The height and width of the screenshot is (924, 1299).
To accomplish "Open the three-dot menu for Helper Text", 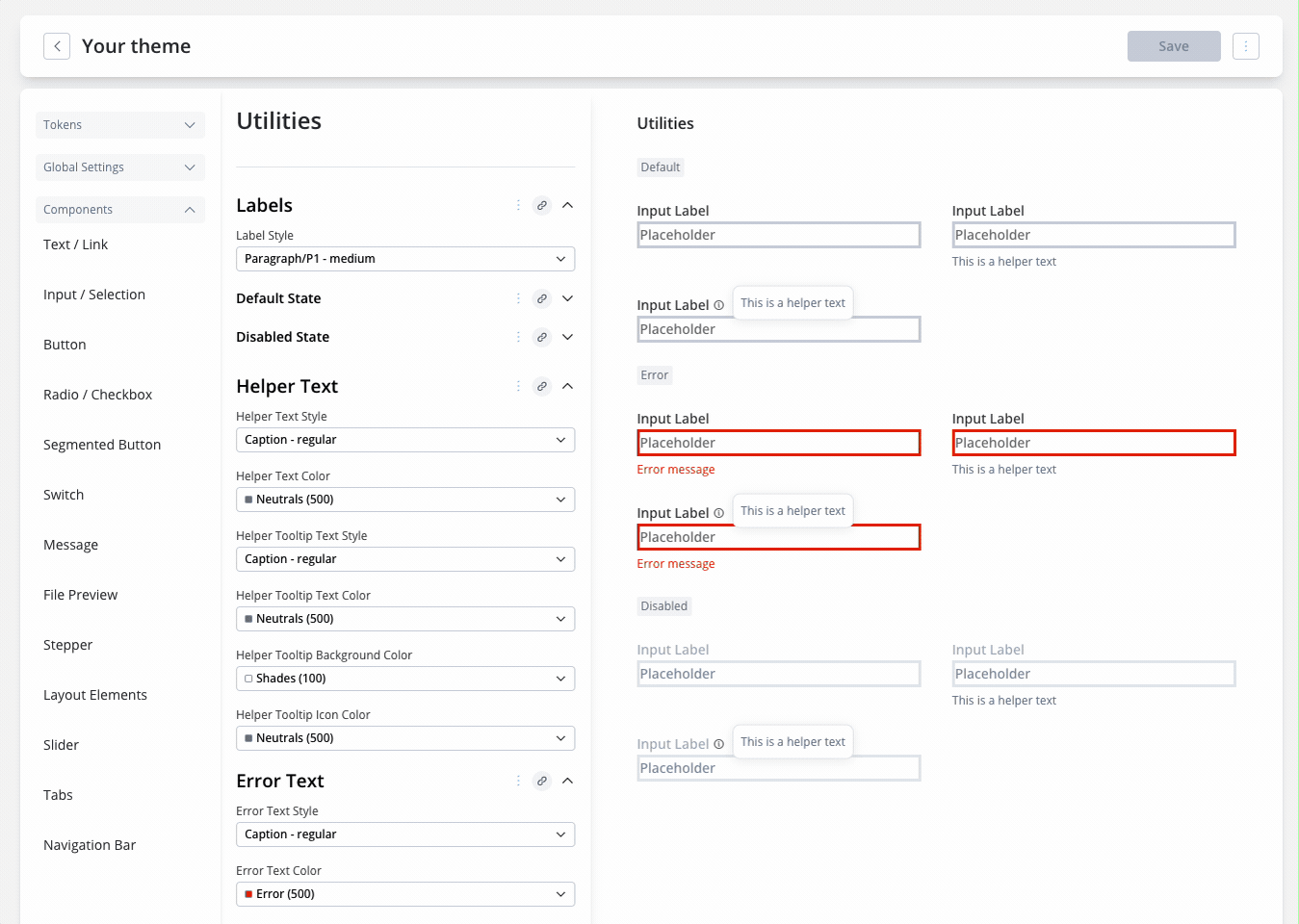I will click(x=518, y=386).
